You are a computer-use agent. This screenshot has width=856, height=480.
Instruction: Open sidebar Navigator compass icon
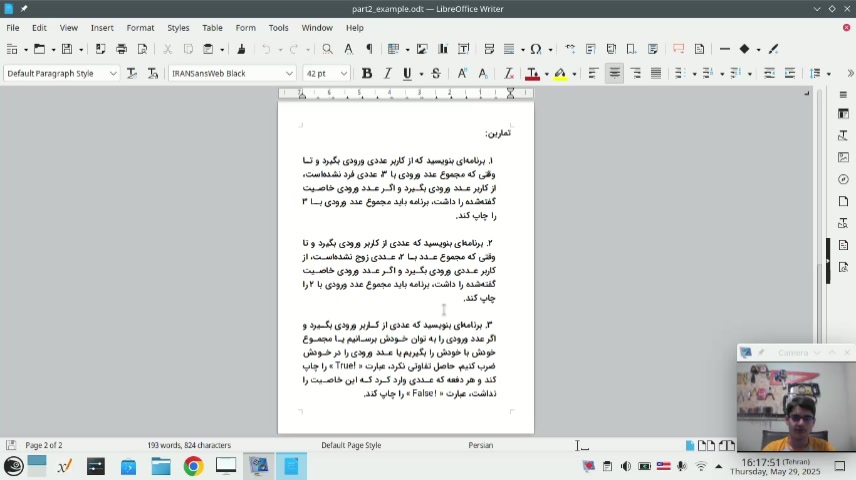tap(843, 180)
